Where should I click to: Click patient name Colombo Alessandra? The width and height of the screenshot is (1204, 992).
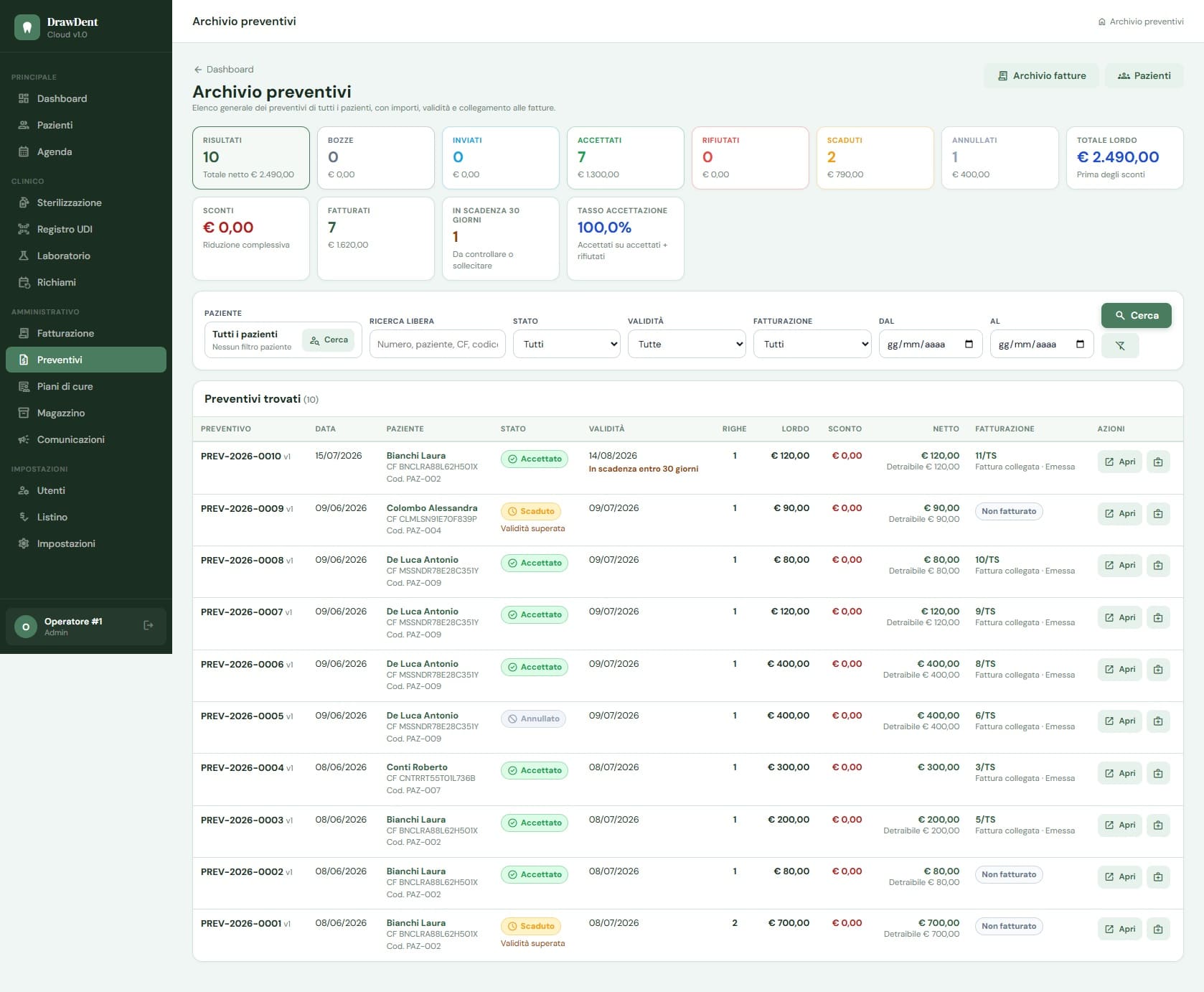tap(432, 507)
